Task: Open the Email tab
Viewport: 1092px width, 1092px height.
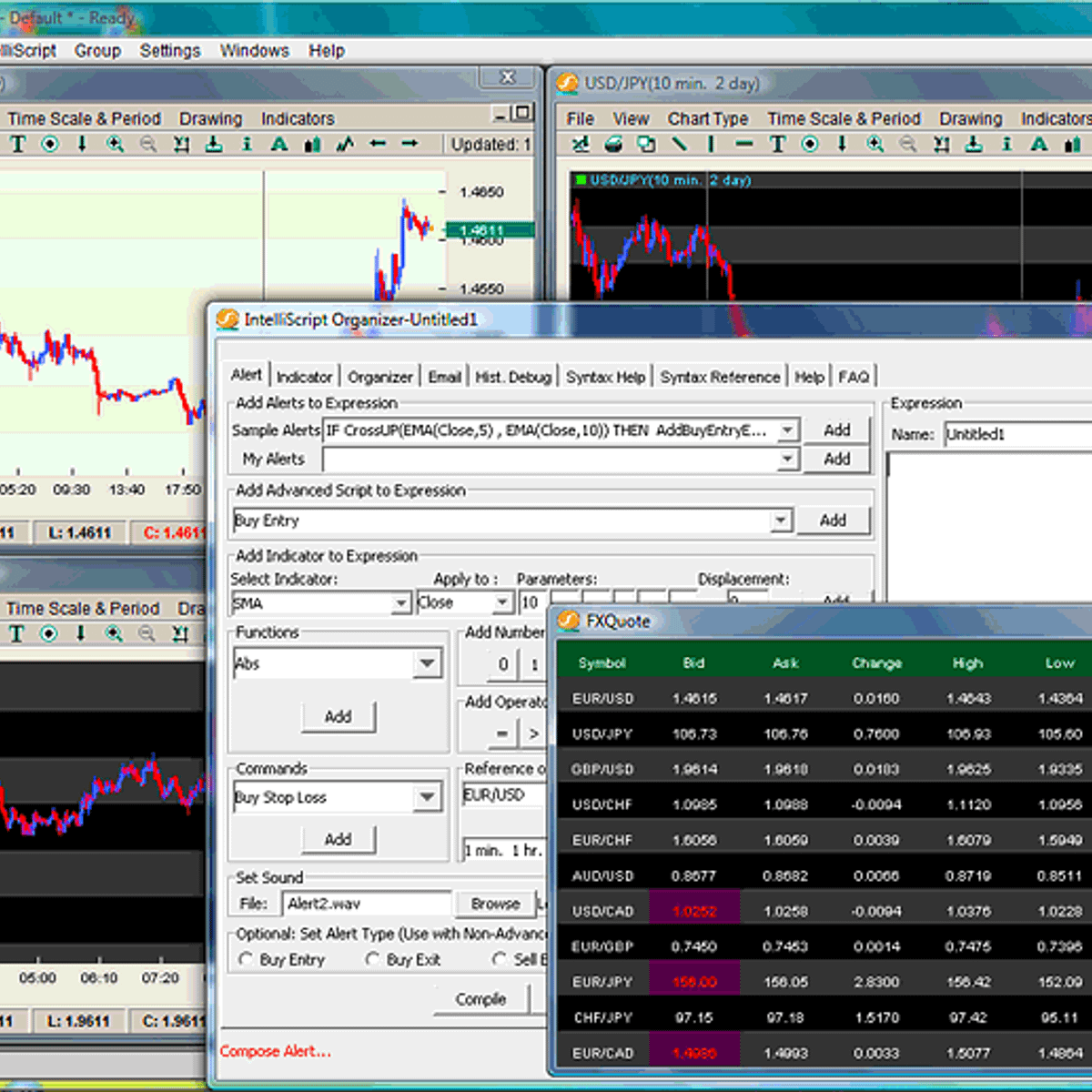Action: click(445, 377)
